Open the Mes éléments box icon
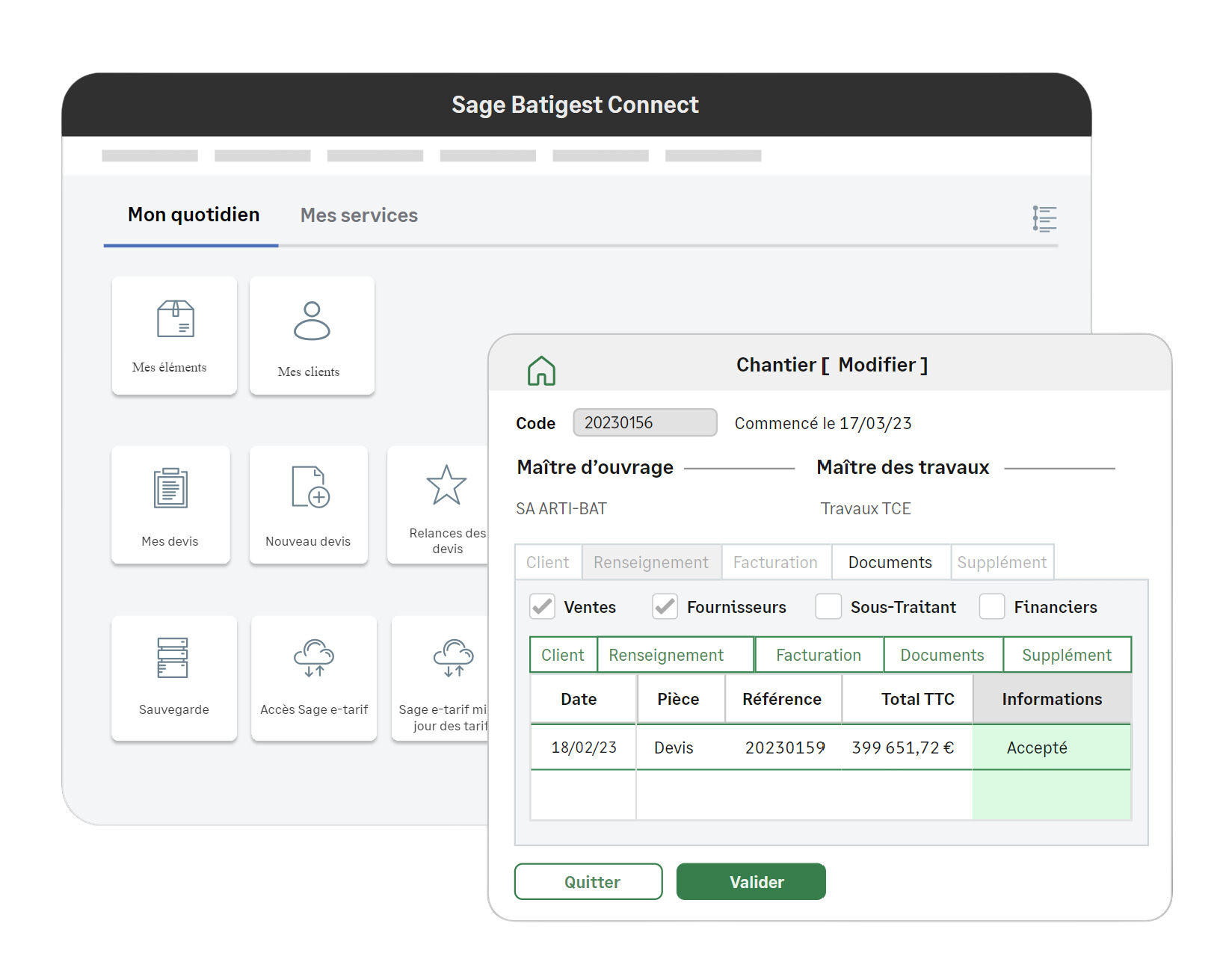Viewport: 1229px width, 980px height. [175, 320]
